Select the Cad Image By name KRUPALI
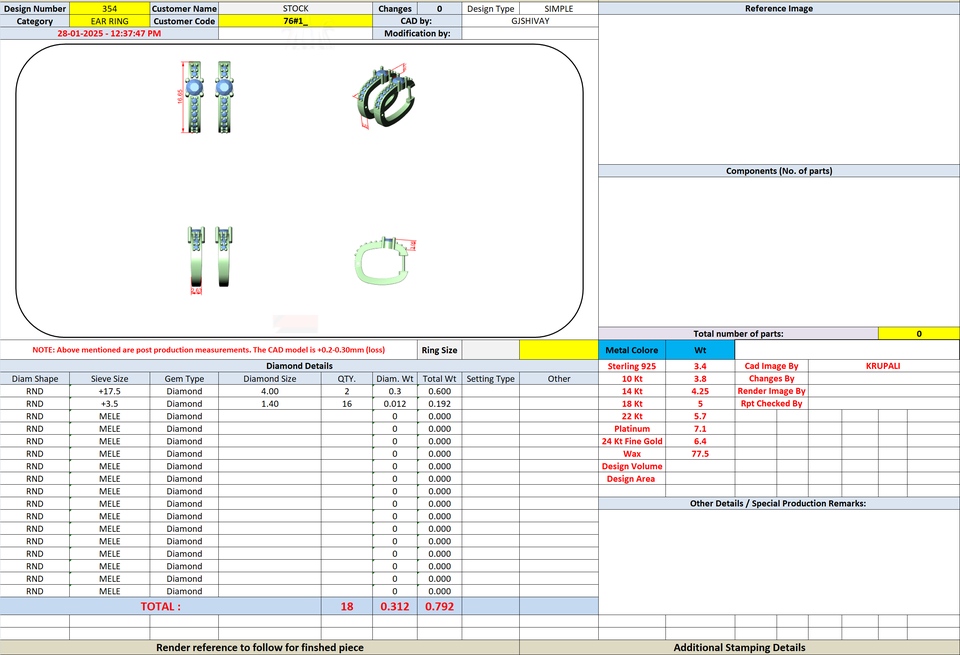This screenshot has height=655, width=960. pyautogui.click(x=883, y=366)
